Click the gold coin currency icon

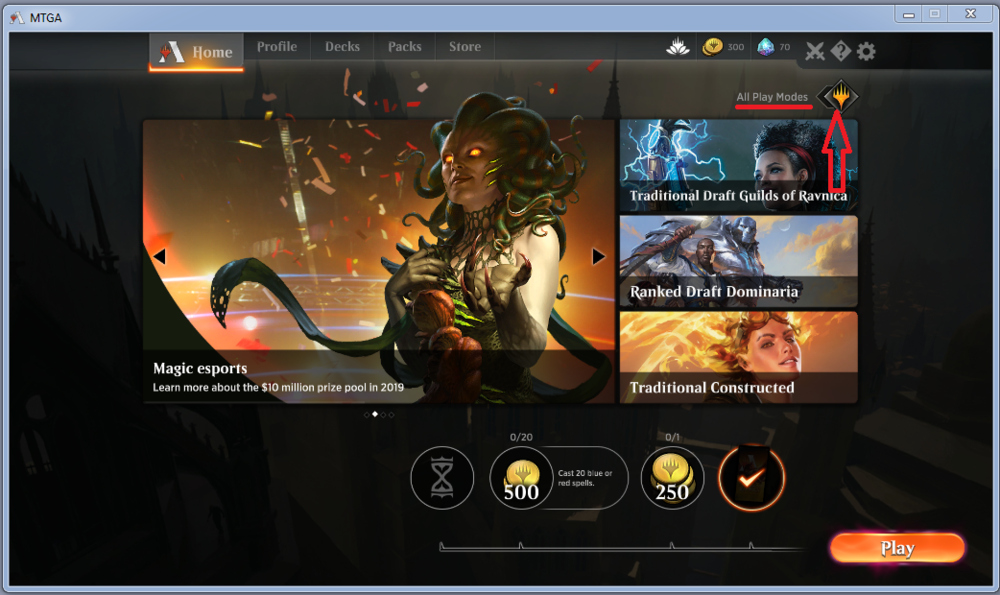712,47
